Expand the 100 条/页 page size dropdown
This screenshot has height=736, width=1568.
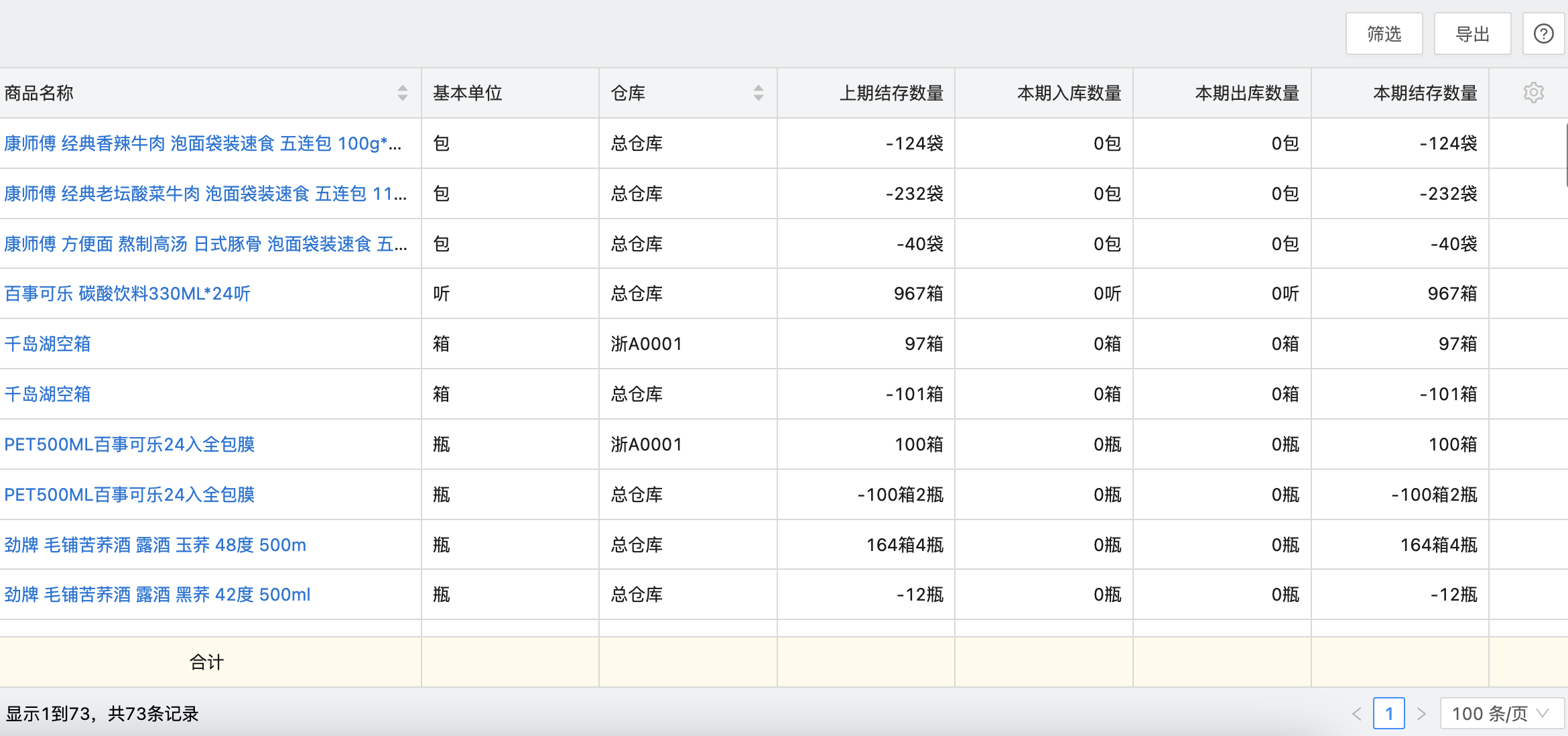[1501, 713]
